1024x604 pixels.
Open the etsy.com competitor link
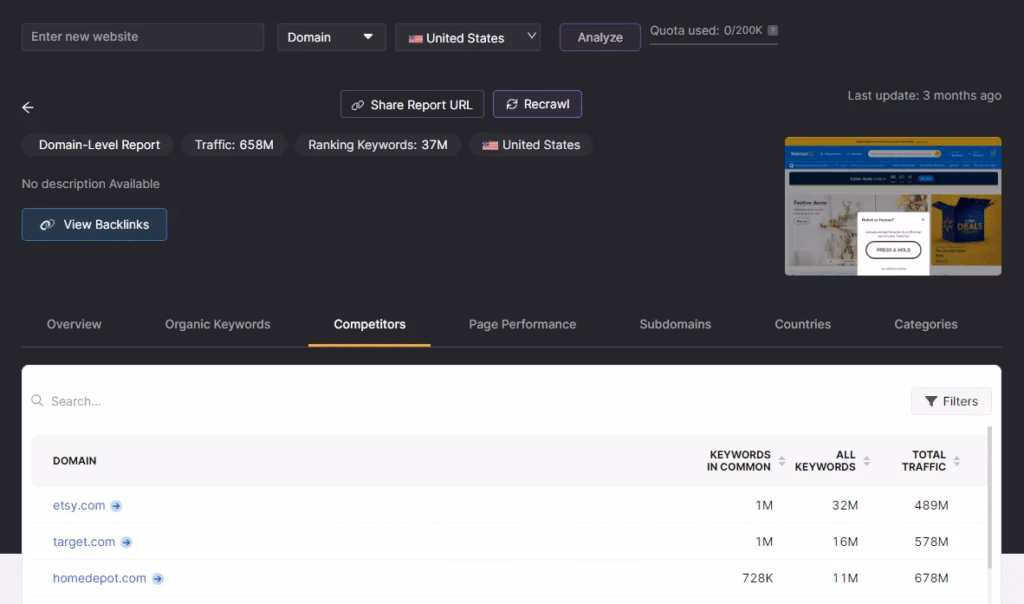pos(78,506)
